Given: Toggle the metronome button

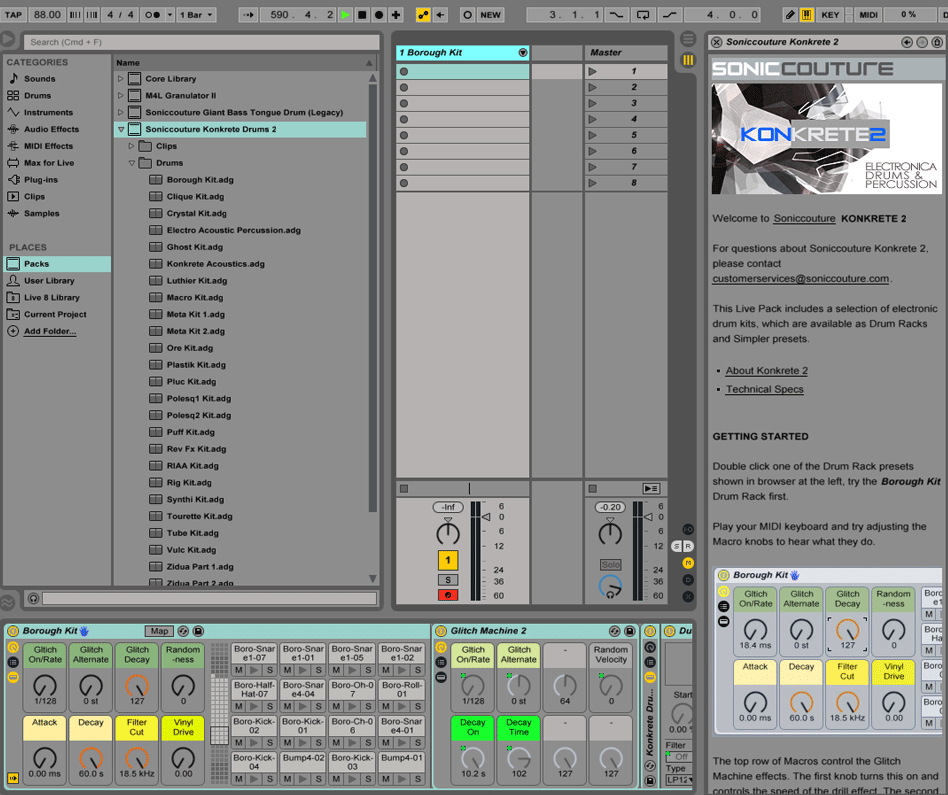Looking at the screenshot, I should coord(152,15).
